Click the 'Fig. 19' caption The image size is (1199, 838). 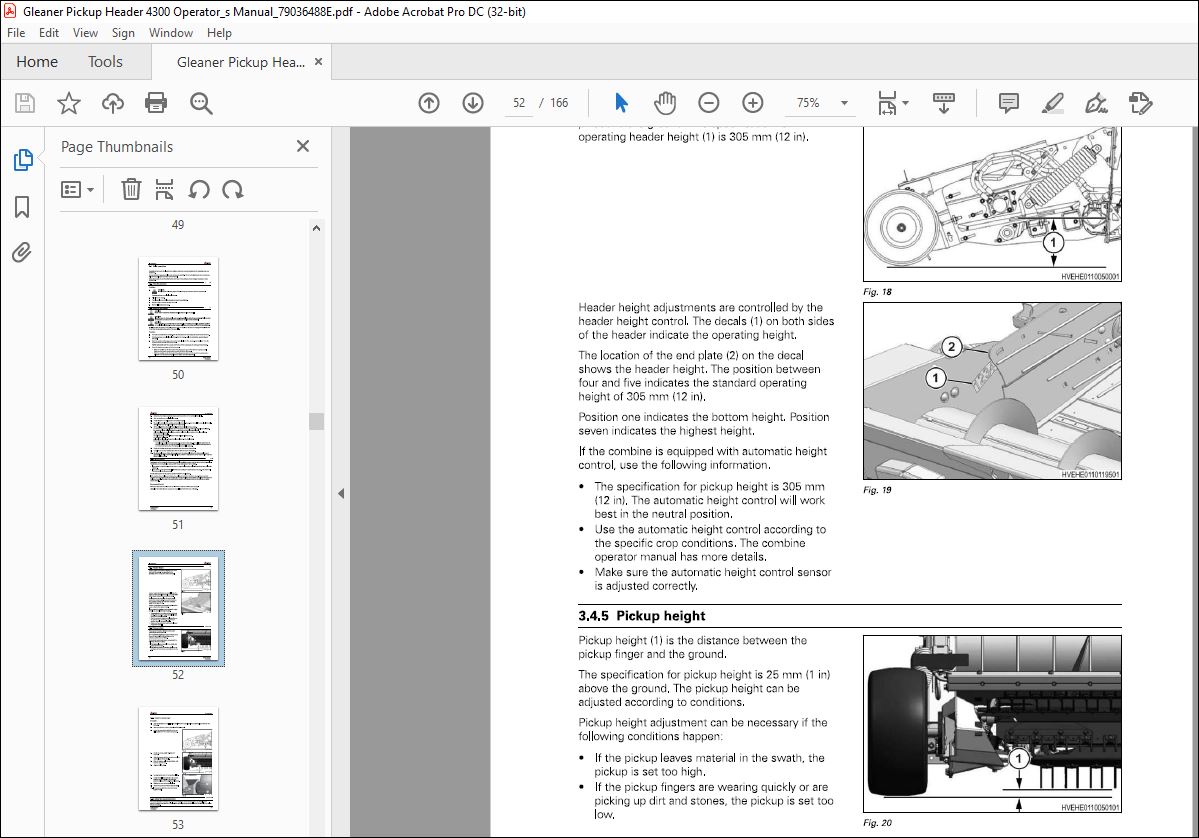click(877, 490)
